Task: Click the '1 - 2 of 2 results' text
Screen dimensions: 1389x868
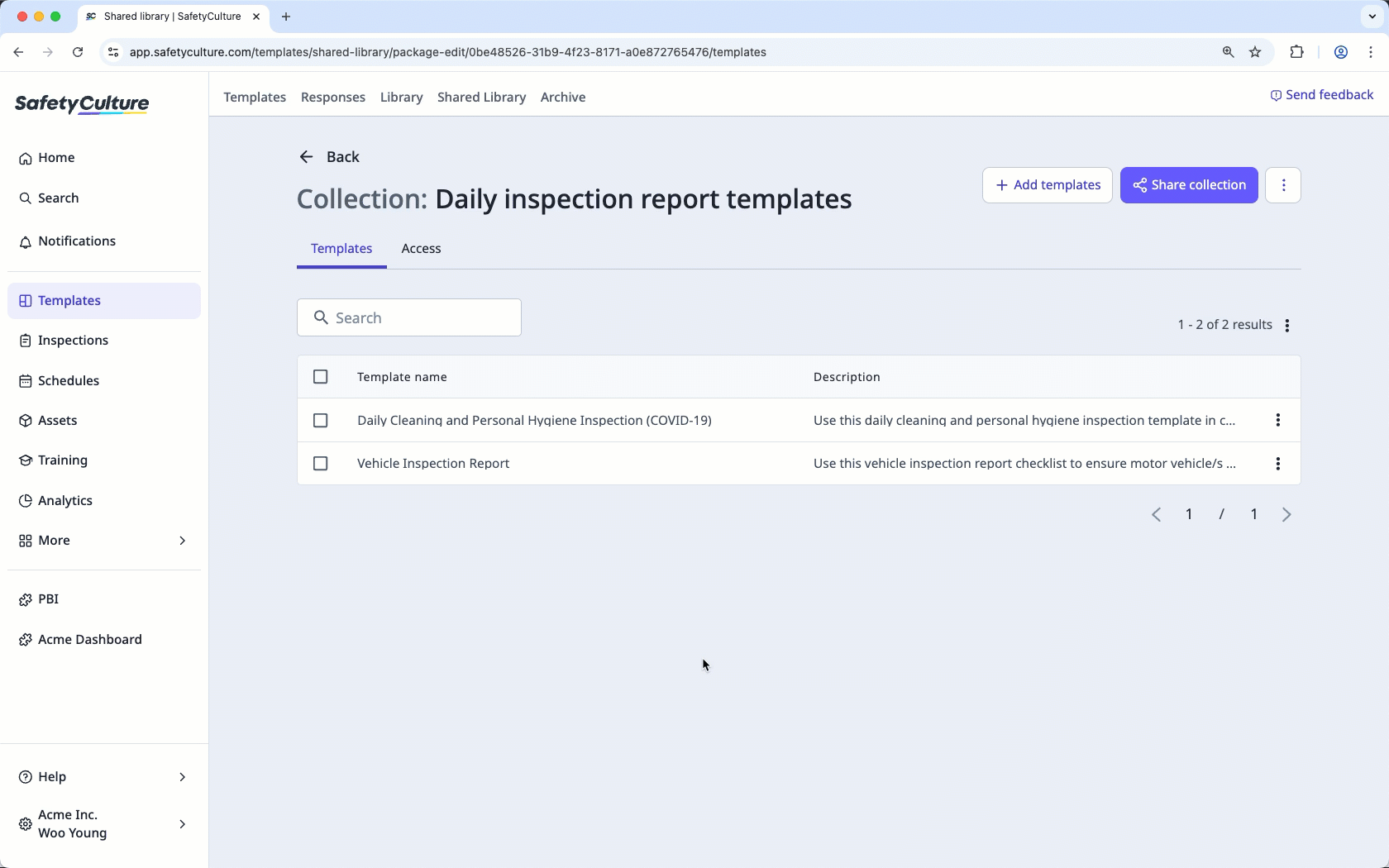Action: 1224,325
